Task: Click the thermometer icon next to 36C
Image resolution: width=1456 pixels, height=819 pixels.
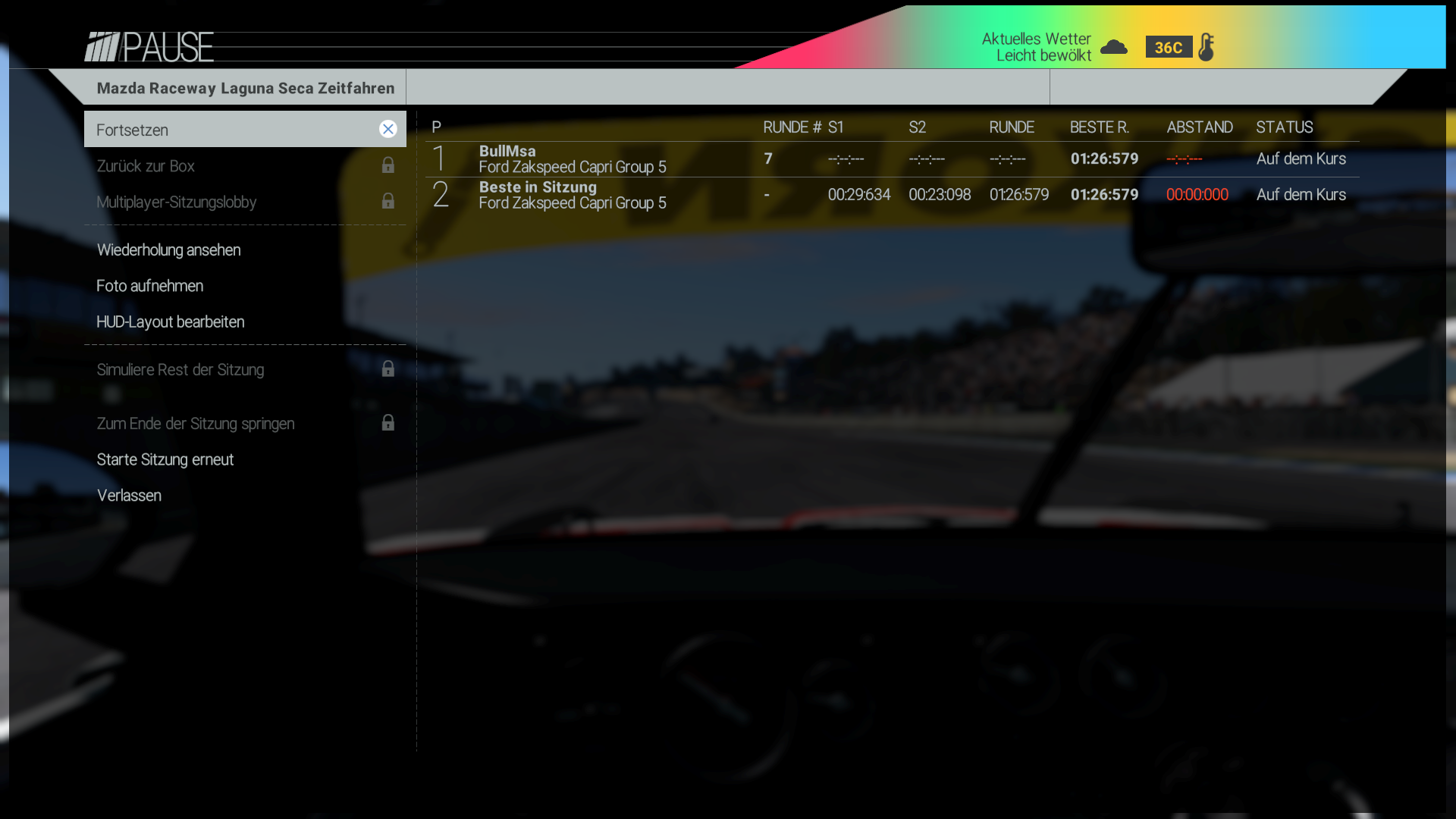Action: pos(1206,47)
